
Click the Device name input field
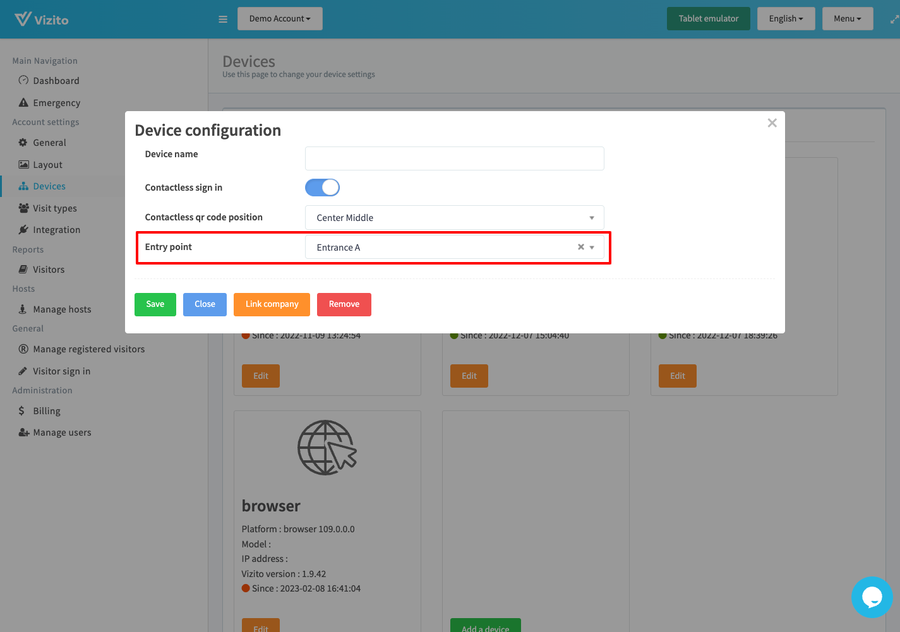[x=454, y=158]
